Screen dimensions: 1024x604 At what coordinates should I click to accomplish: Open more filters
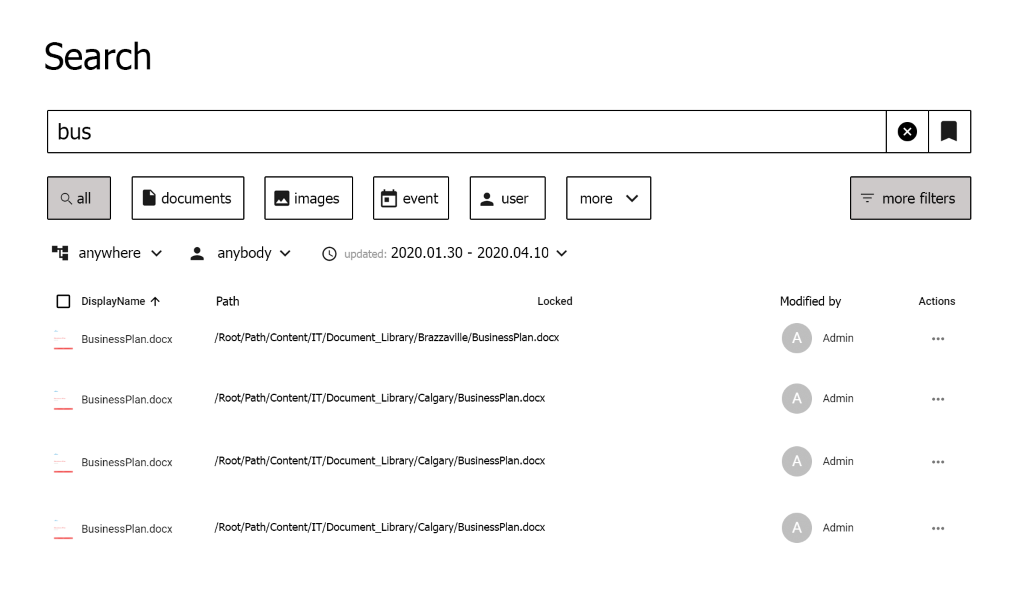tap(910, 197)
